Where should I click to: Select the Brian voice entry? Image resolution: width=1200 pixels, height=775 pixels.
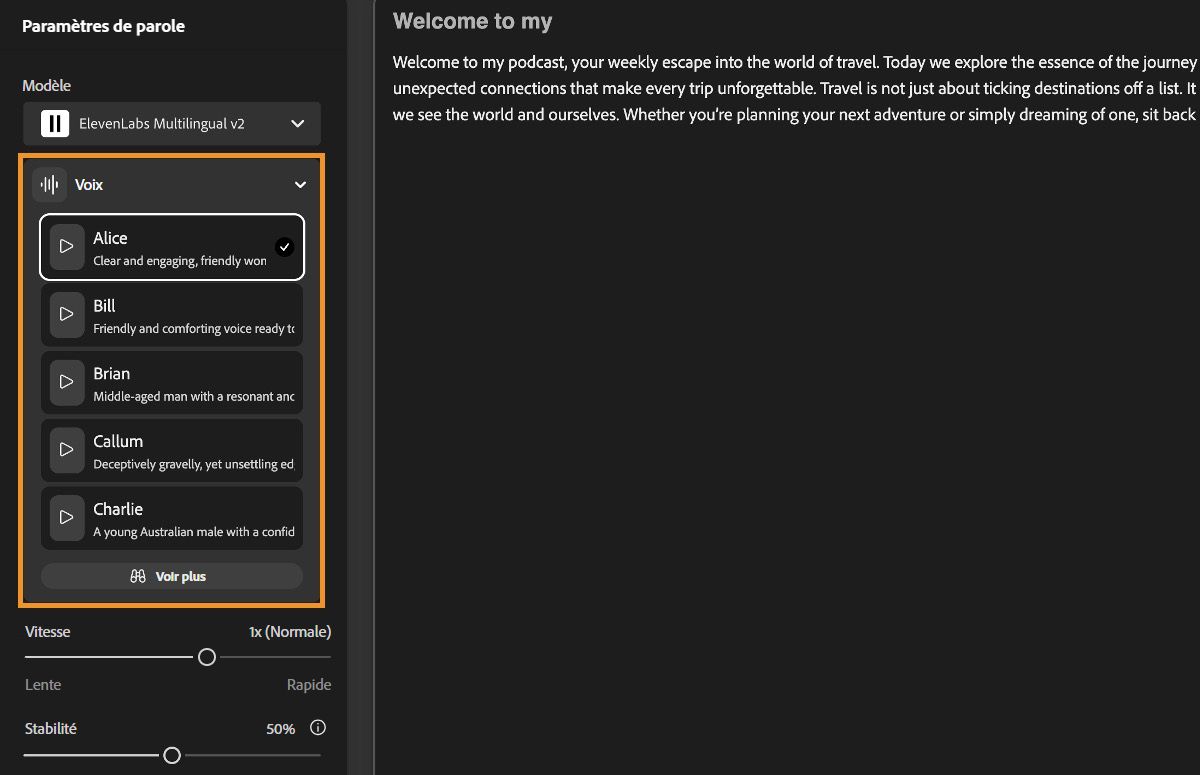tap(190, 382)
